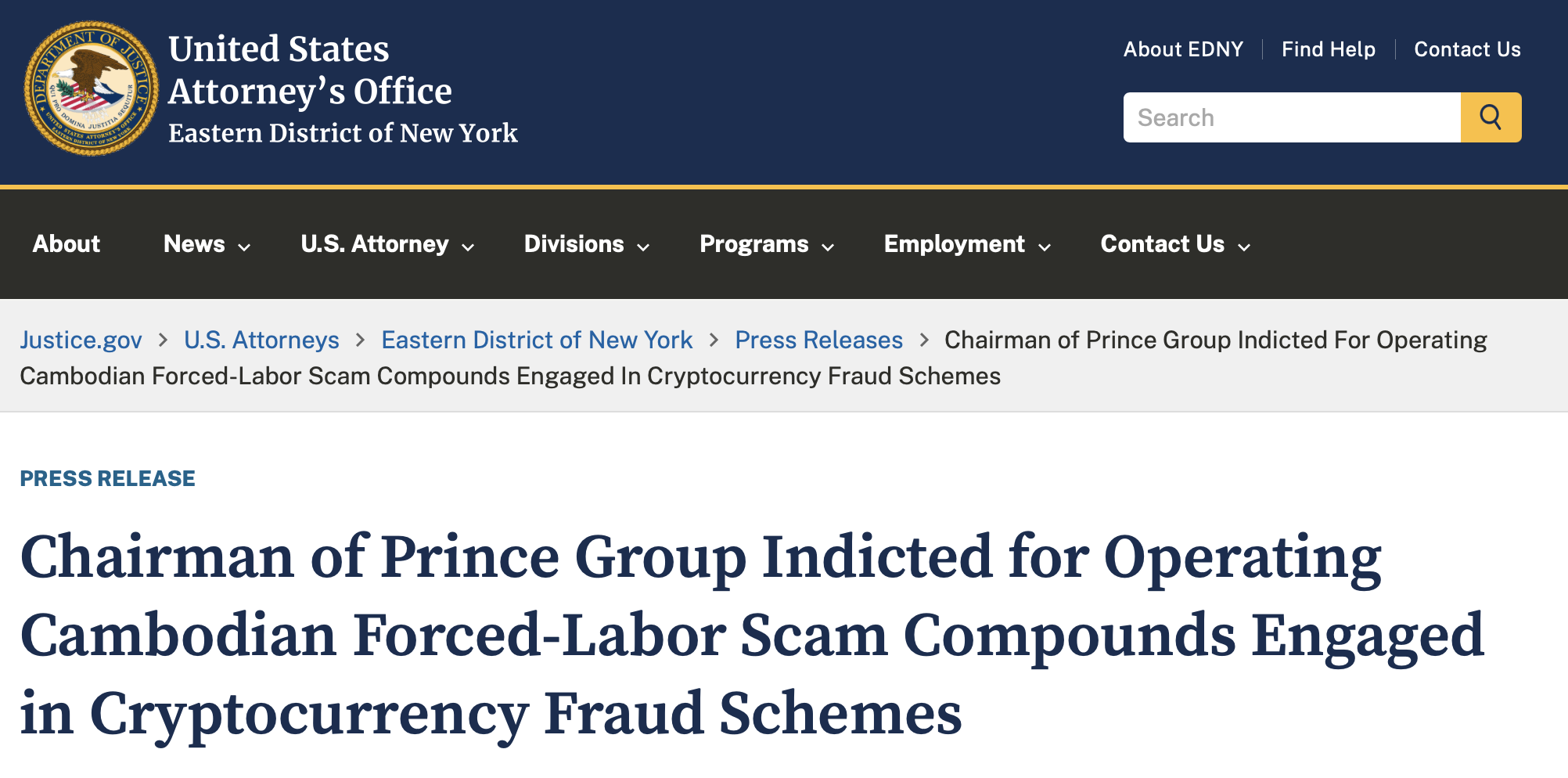The height and width of the screenshot is (778, 1568).
Task: Click the chevron next to Programs
Action: click(x=828, y=247)
